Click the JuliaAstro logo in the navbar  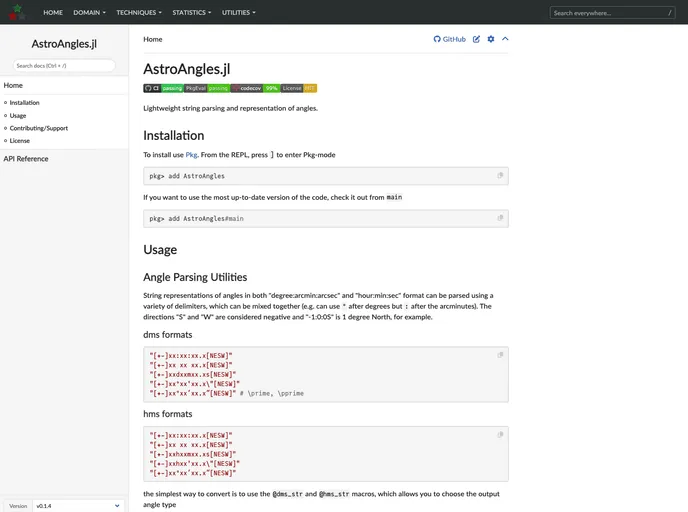pyautogui.click(x=17, y=12)
